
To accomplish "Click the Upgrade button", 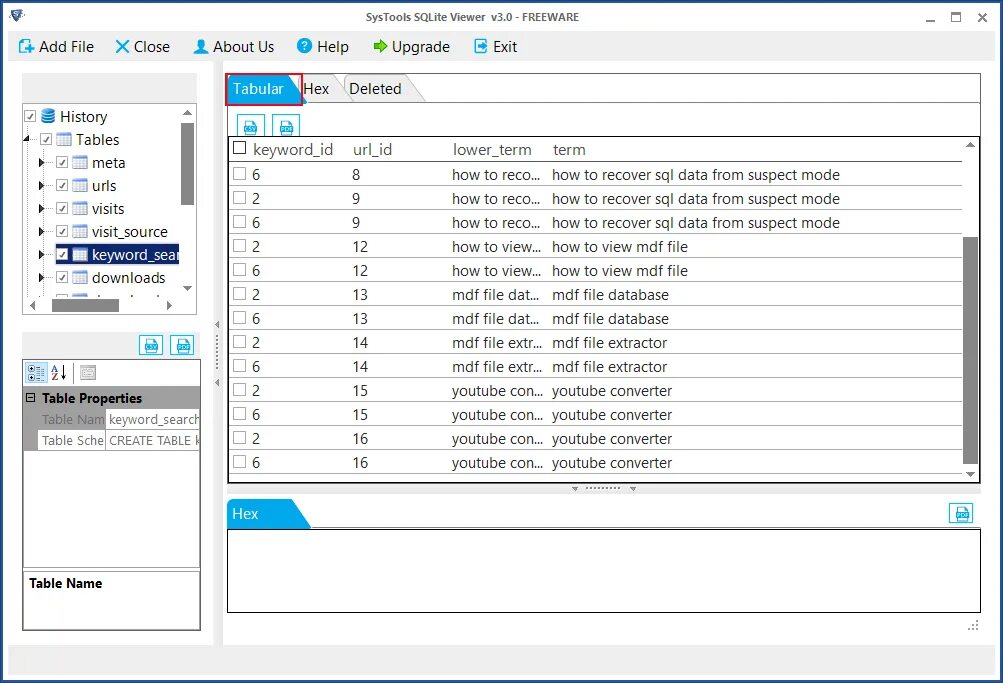I will [411, 47].
